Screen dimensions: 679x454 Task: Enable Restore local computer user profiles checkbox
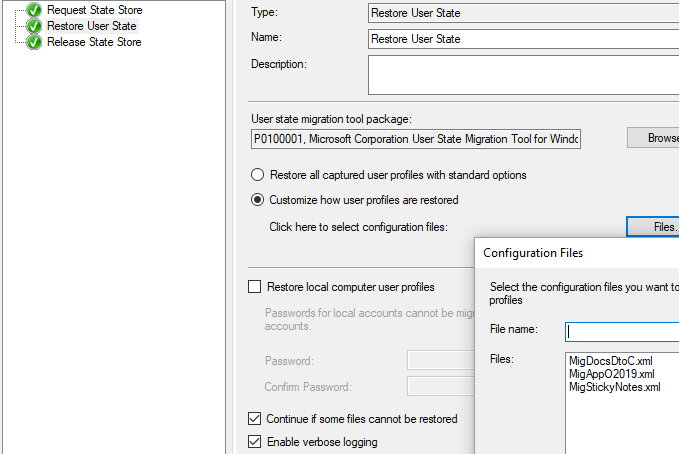[x=254, y=287]
